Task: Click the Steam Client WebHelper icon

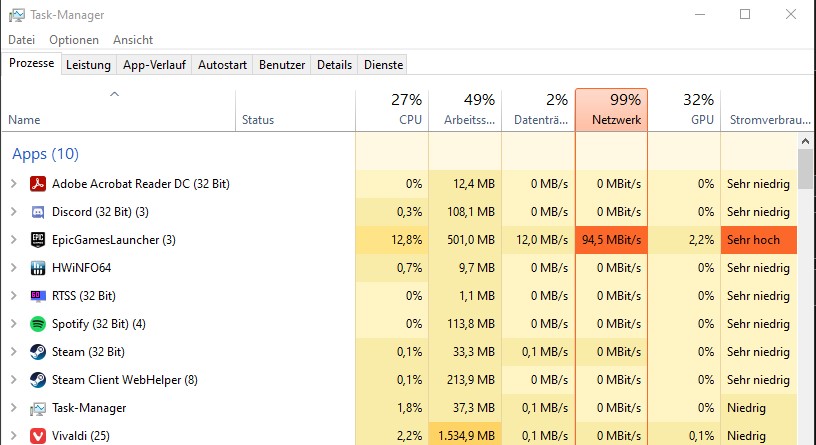Action: pos(37,380)
